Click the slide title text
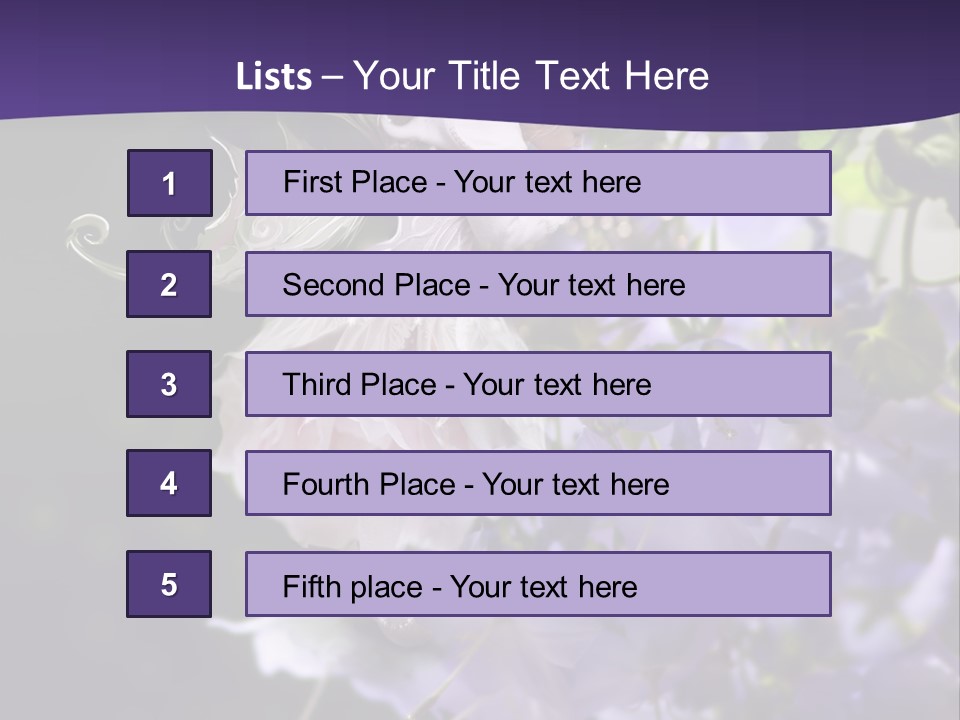Screen dimensions: 960x720 point(472,76)
